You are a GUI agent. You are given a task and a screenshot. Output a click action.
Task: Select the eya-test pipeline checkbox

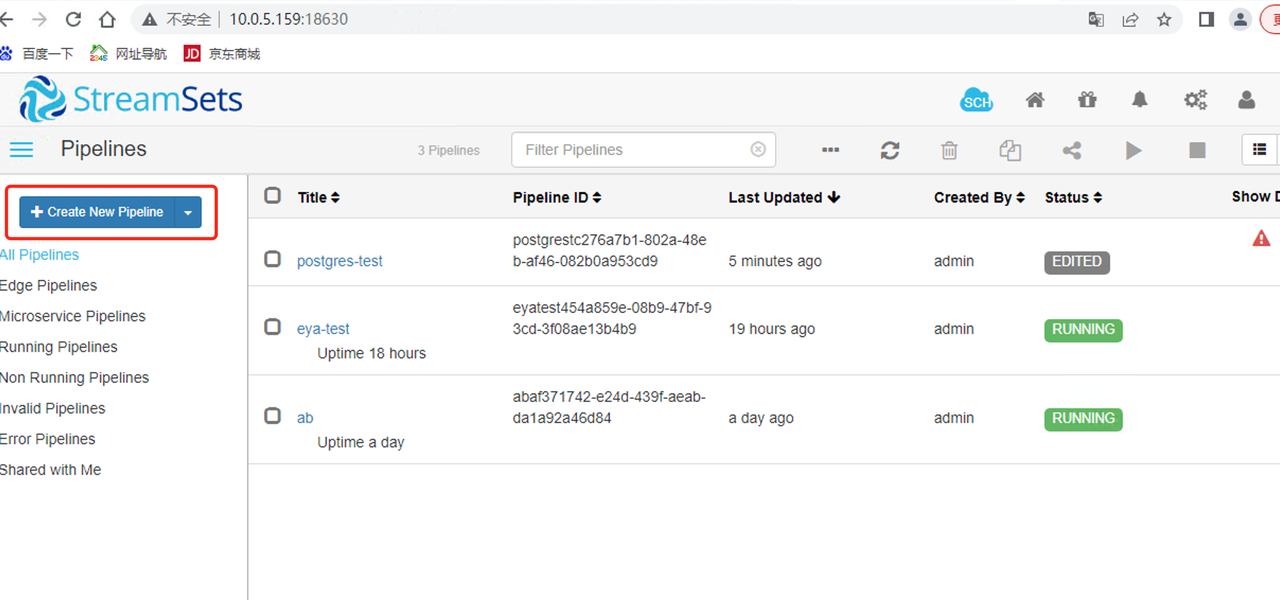[x=272, y=327]
